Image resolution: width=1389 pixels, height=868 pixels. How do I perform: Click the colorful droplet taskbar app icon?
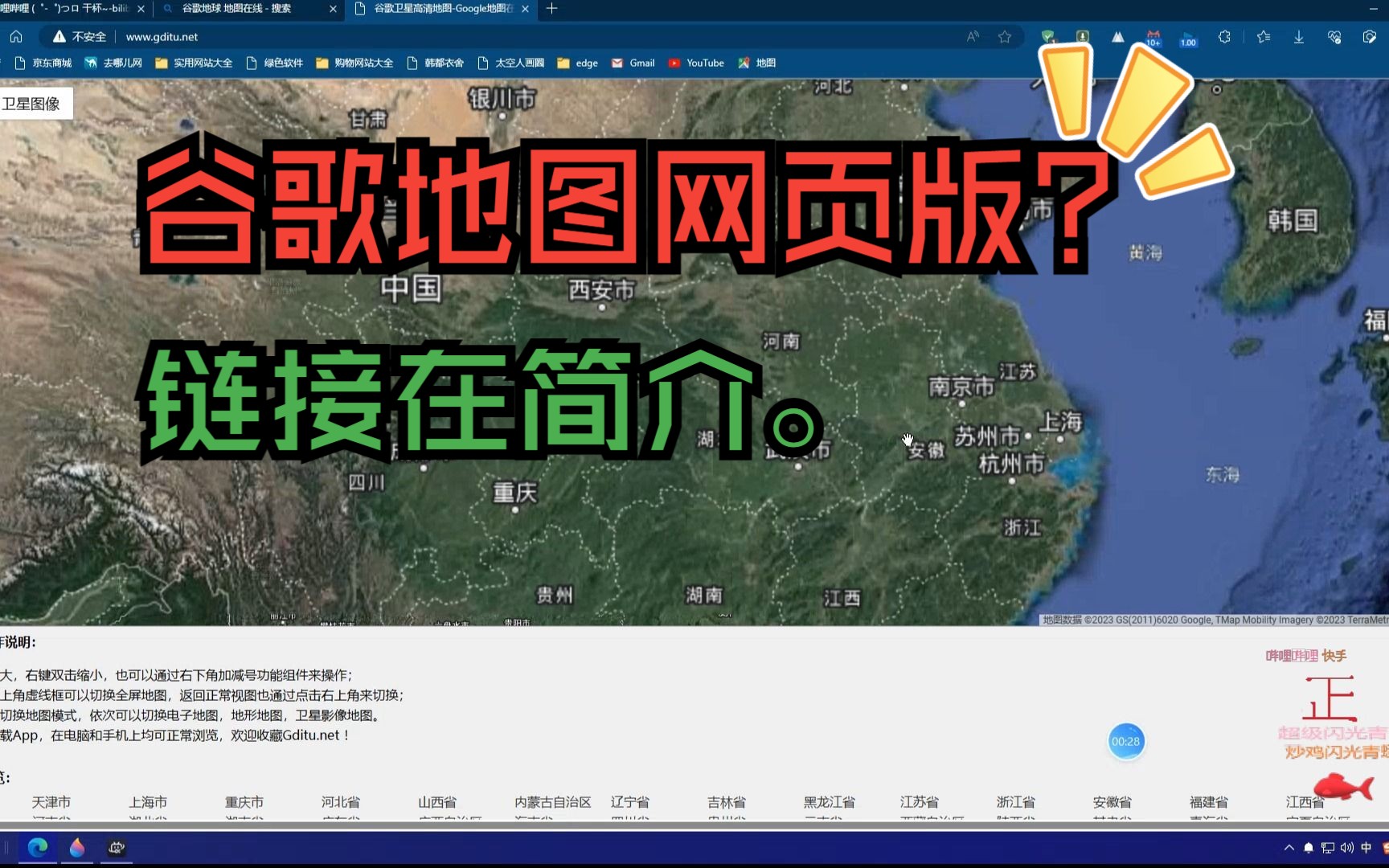(x=77, y=847)
